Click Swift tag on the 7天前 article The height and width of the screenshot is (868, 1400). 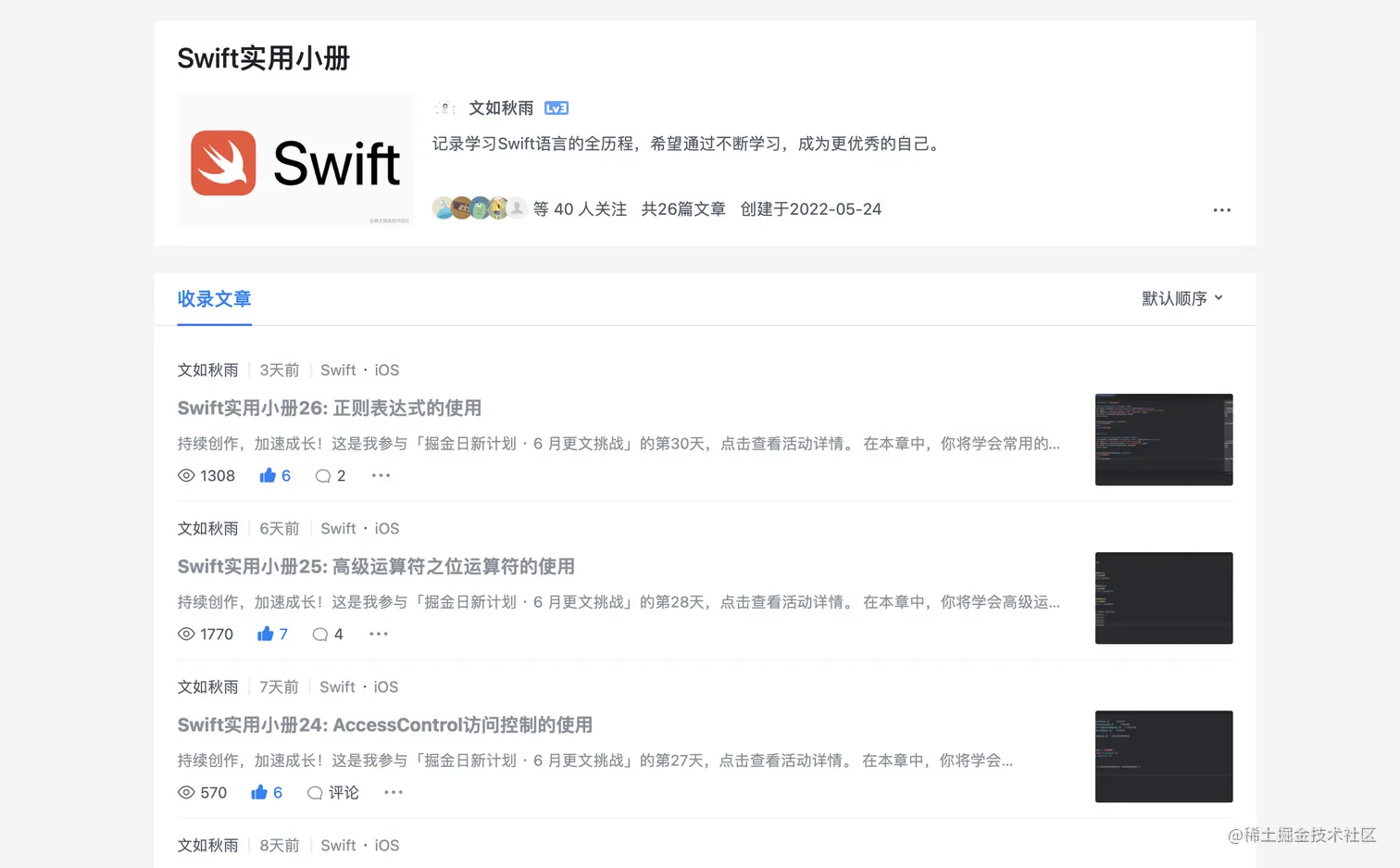point(337,686)
